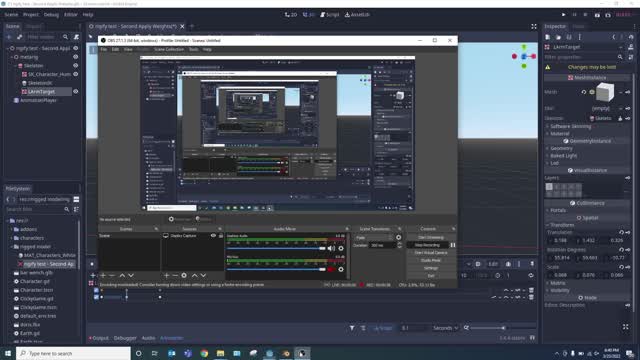Attach a script using Scene dock icon

[x=76, y=37]
